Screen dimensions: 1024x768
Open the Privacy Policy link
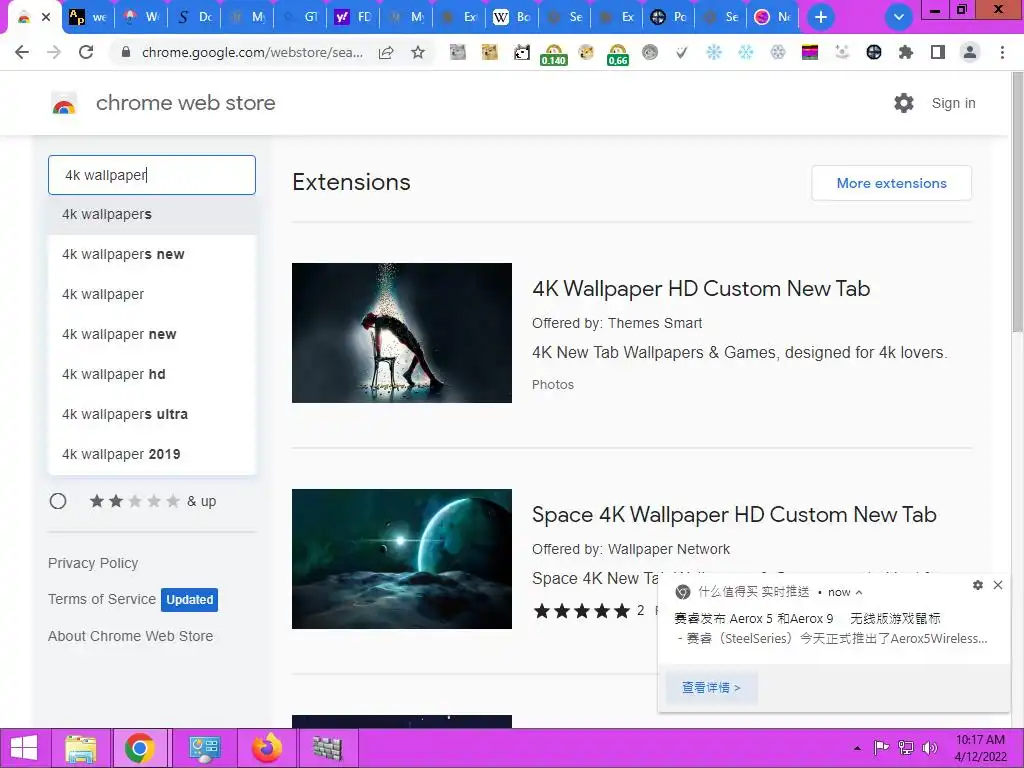pyautogui.click(x=93, y=563)
